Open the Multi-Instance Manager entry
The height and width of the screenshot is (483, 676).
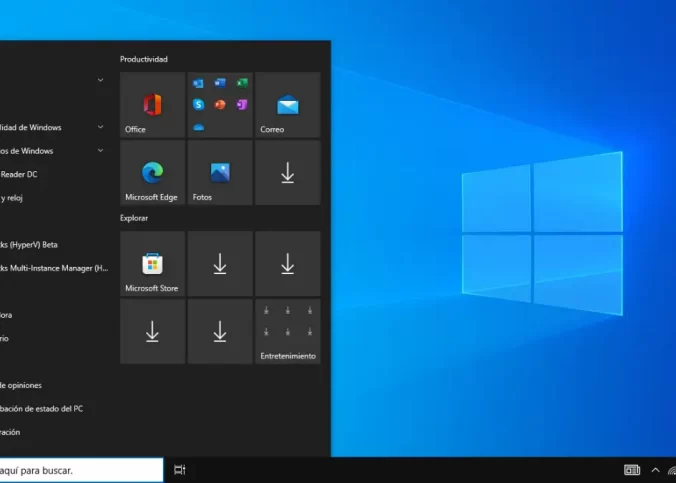click(54, 268)
